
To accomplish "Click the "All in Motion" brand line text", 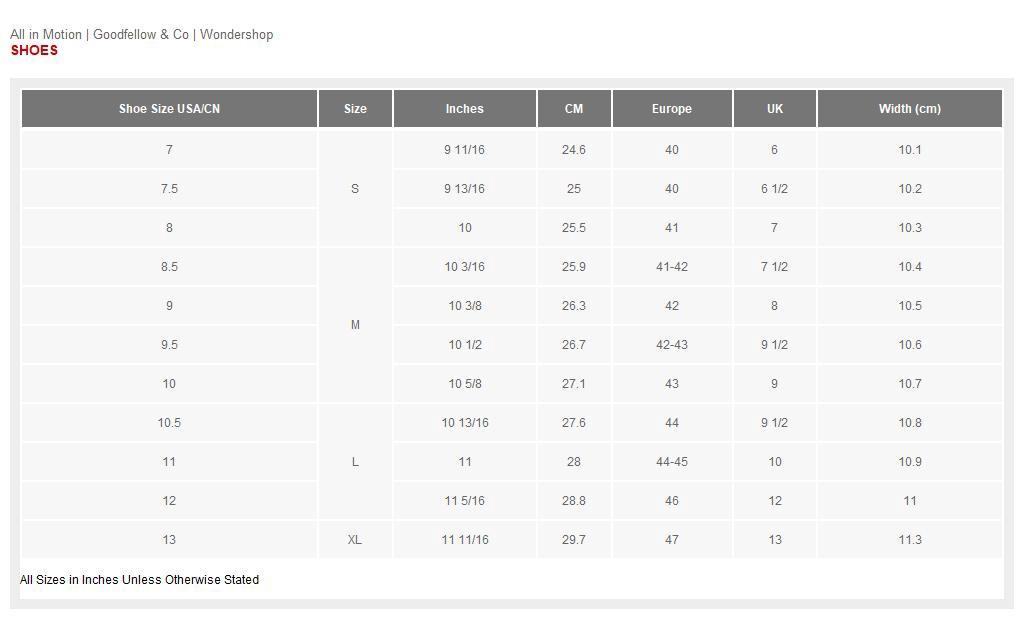I will point(46,34).
